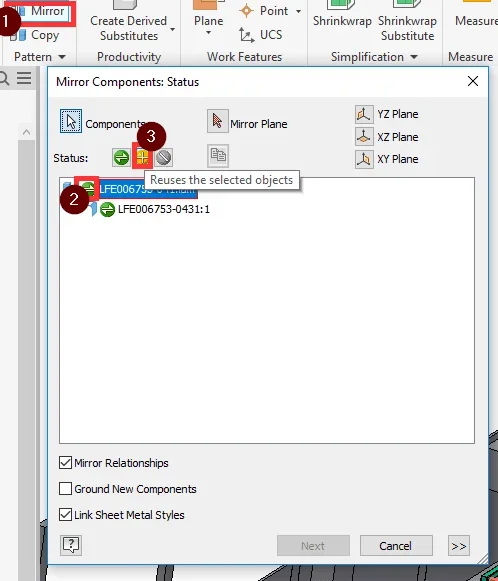
Task: Click the Work Features panel label
Action: (x=244, y=57)
